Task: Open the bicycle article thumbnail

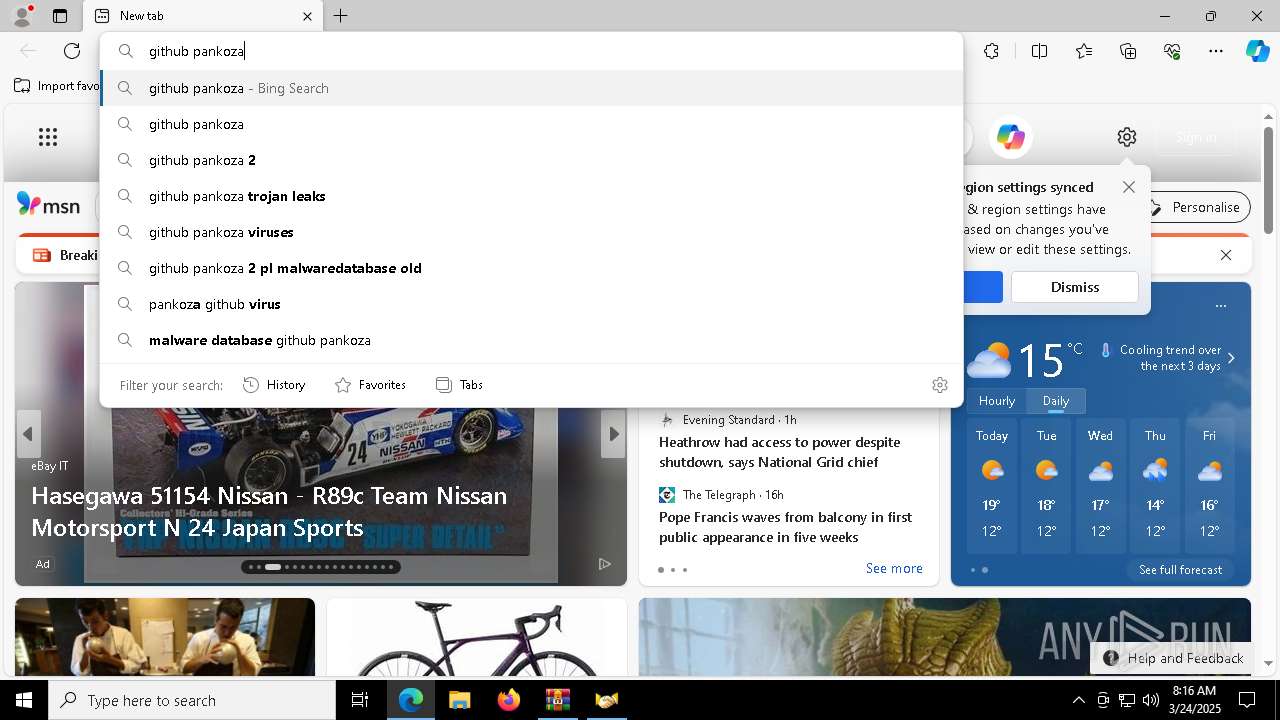Action: point(476,637)
